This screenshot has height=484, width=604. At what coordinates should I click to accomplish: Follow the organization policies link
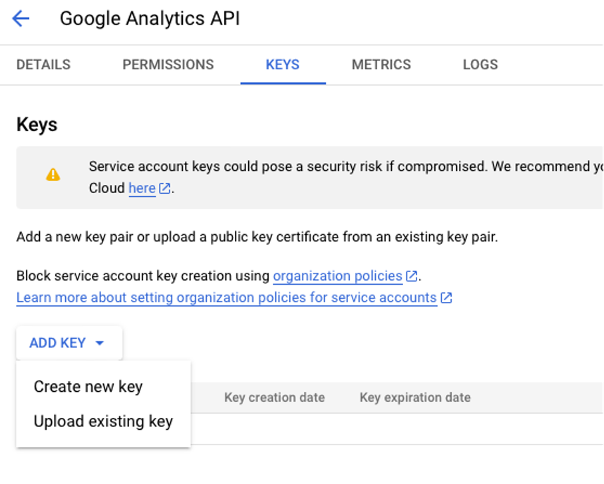pos(337,276)
